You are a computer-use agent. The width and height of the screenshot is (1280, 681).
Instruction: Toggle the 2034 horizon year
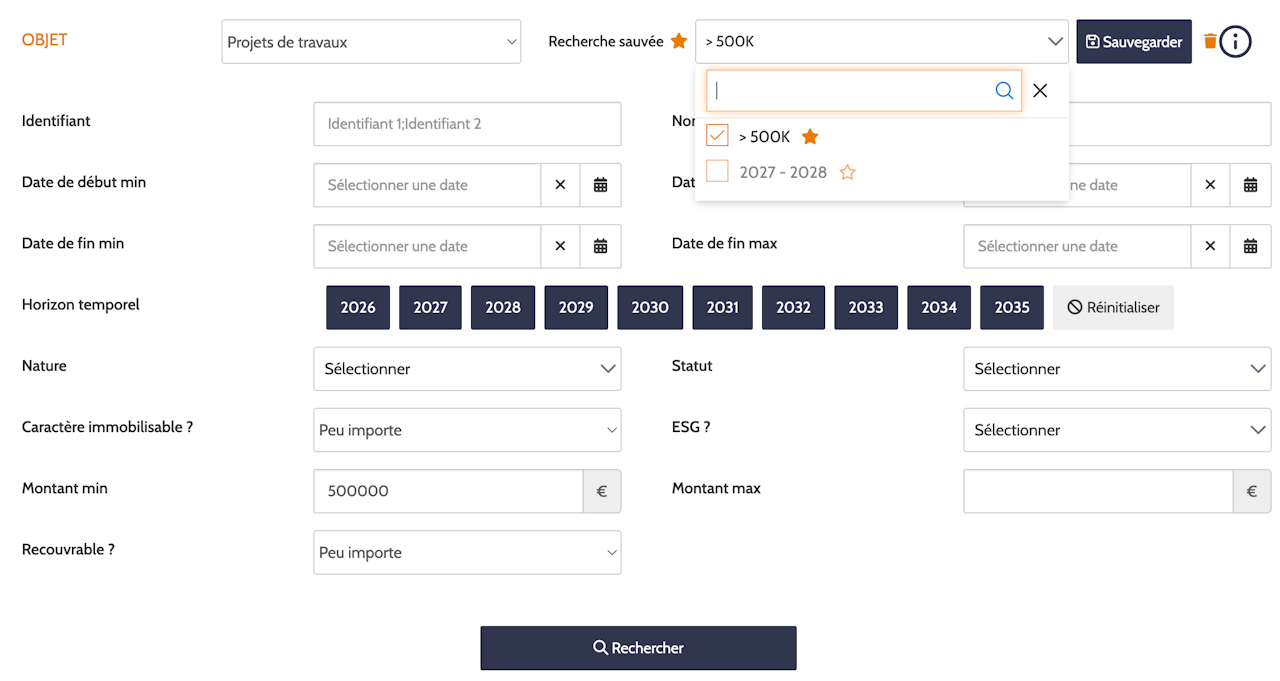pyautogui.click(x=939, y=307)
